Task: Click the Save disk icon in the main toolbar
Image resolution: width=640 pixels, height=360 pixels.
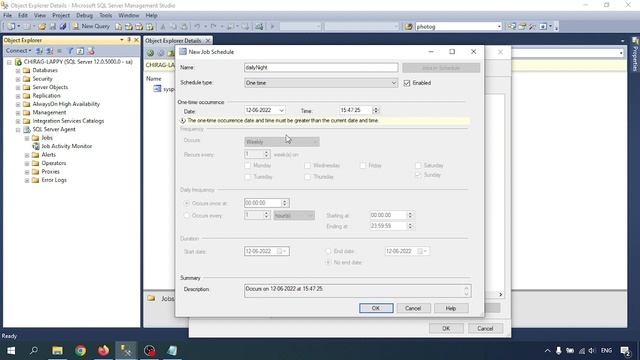Action: pos(53,27)
